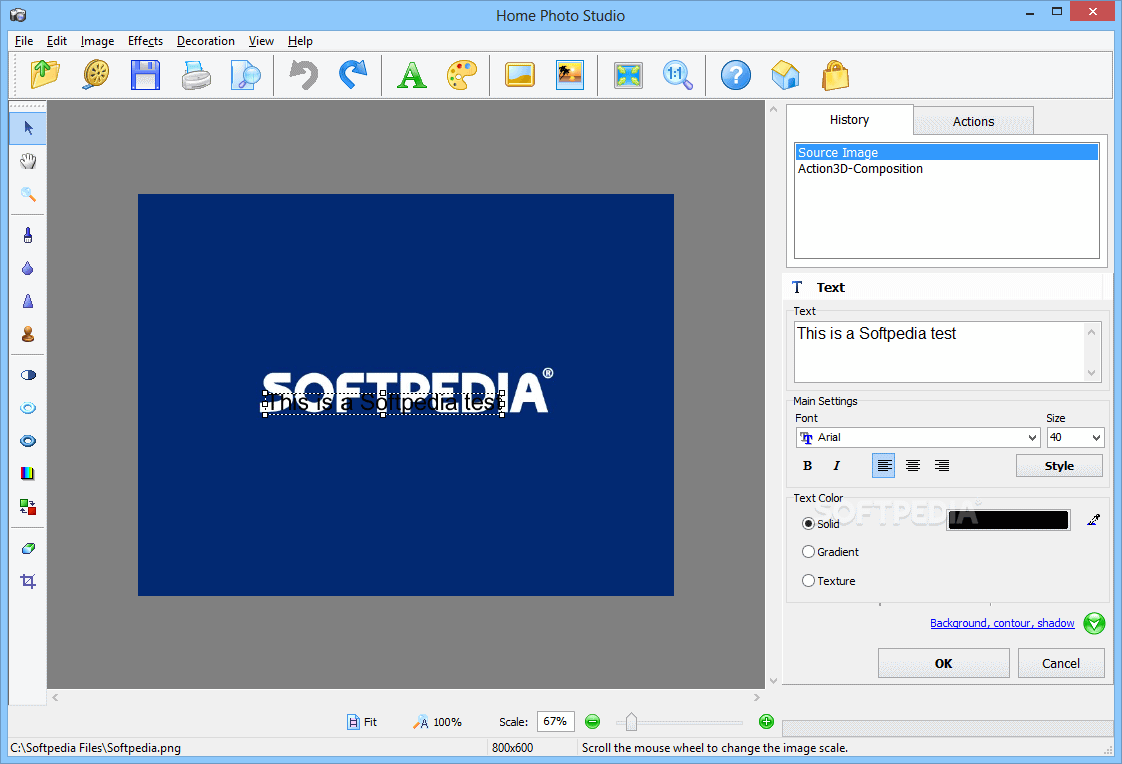
Task: Click the sunset palm tree image icon
Action: pos(570,74)
